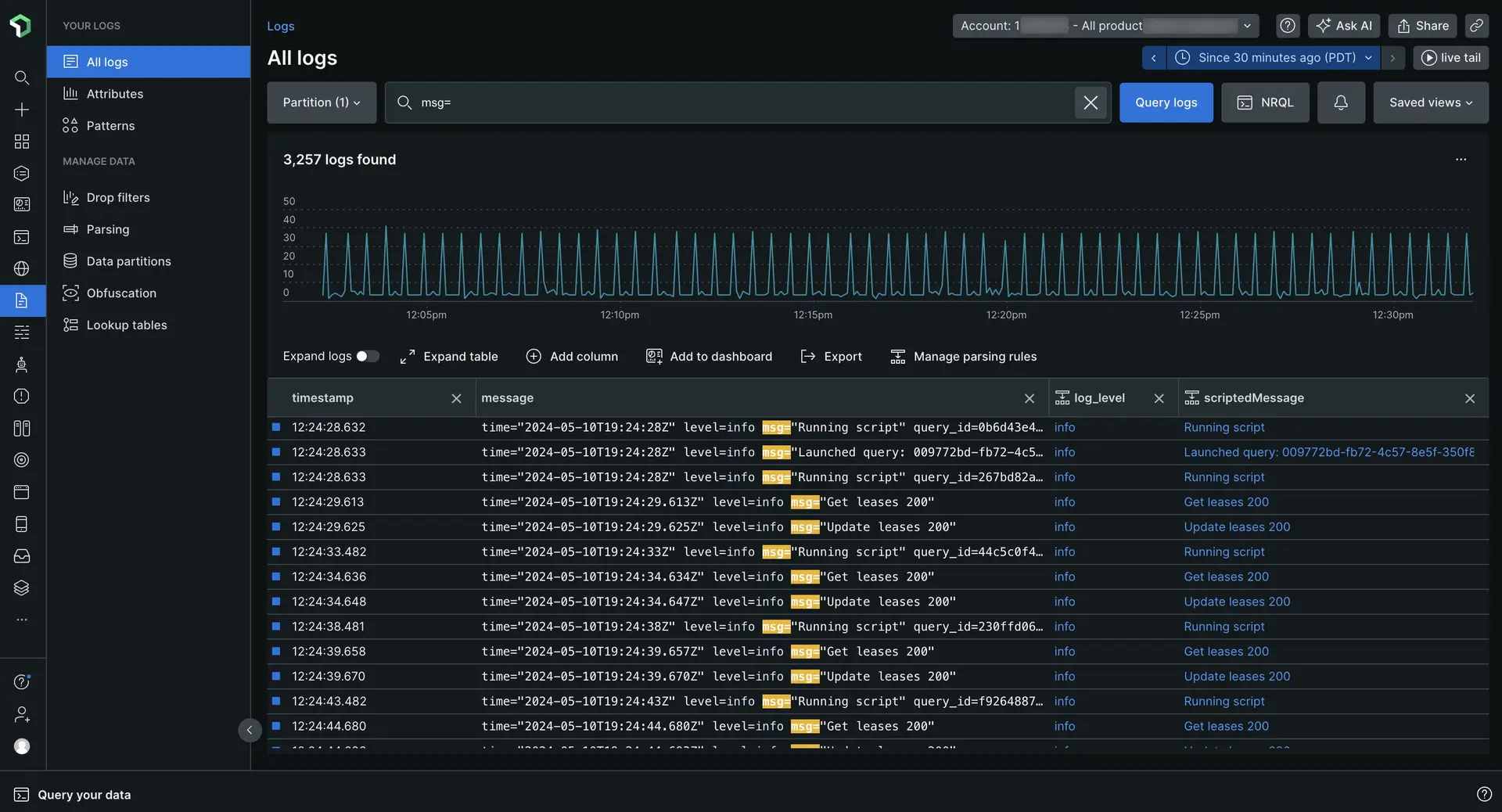Screen dimensions: 1502x812
Task: Click Export
Action: (831, 357)
